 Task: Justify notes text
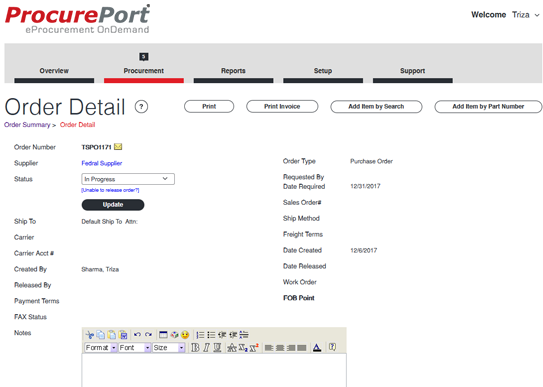tap(302, 348)
